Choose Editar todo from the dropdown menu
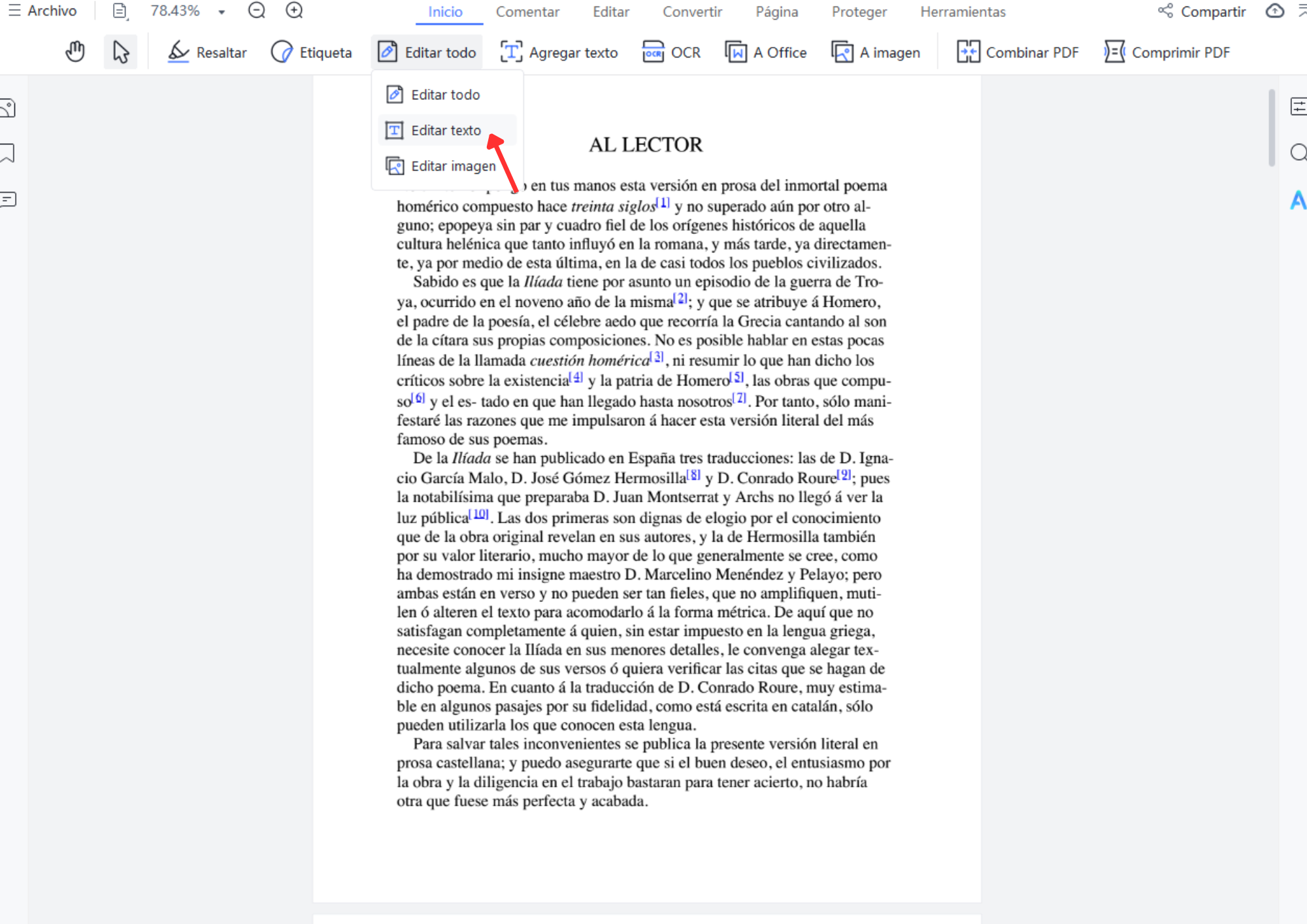 pos(447,95)
